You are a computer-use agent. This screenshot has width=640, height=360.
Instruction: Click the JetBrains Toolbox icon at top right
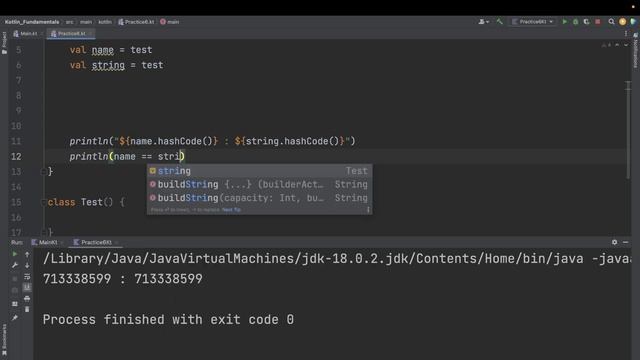[633, 22]
